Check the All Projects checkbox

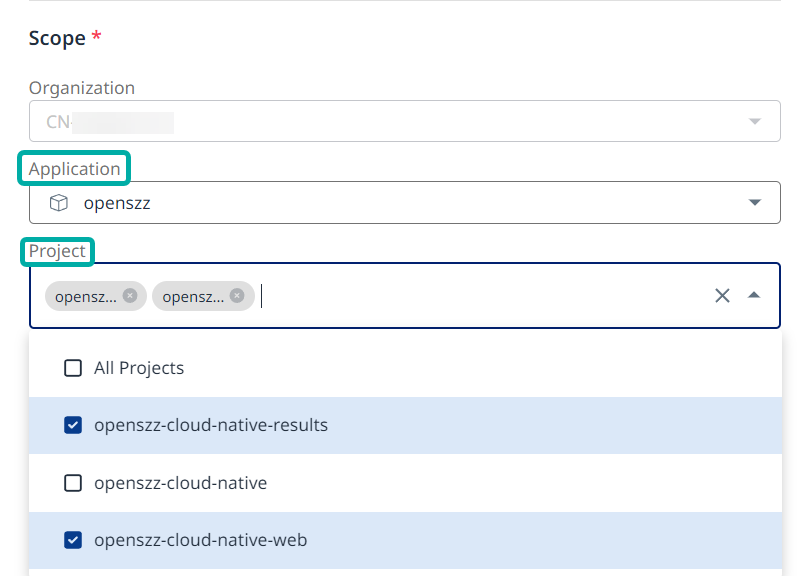click(73, 368)
